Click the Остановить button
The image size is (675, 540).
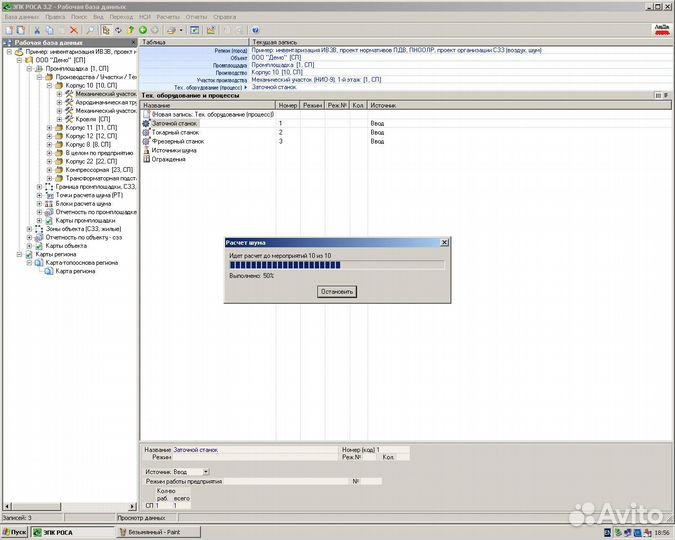click(x=336, y=291)
